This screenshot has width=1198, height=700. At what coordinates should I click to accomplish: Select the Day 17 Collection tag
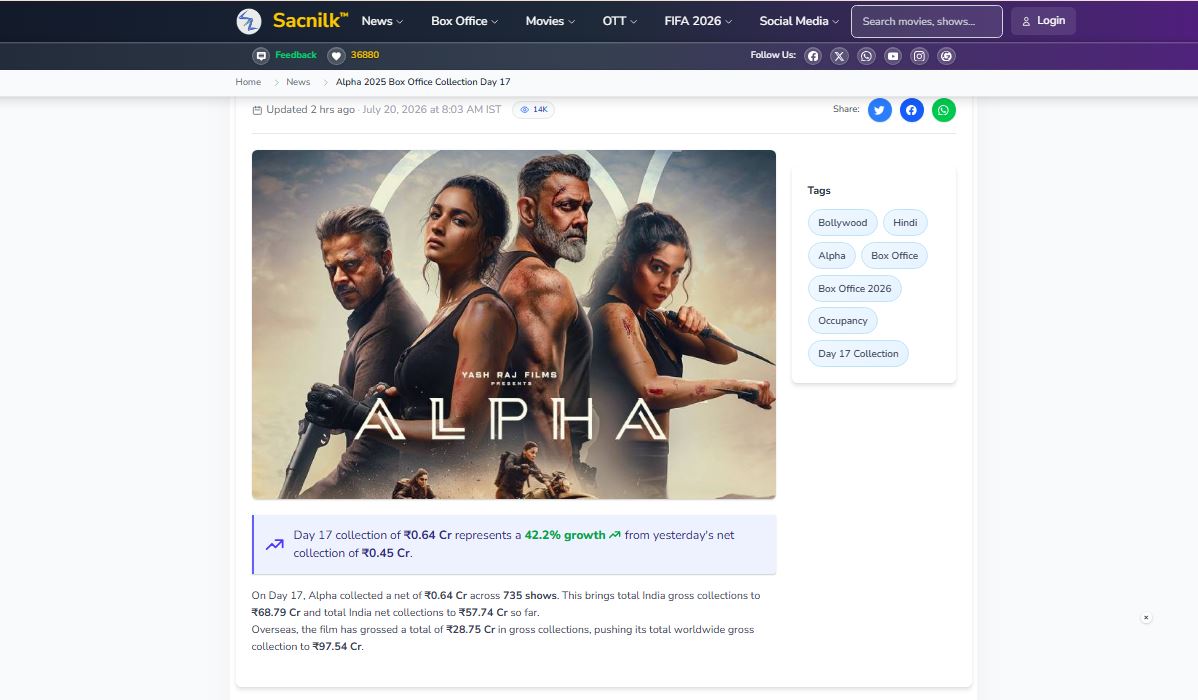[858, 353]
